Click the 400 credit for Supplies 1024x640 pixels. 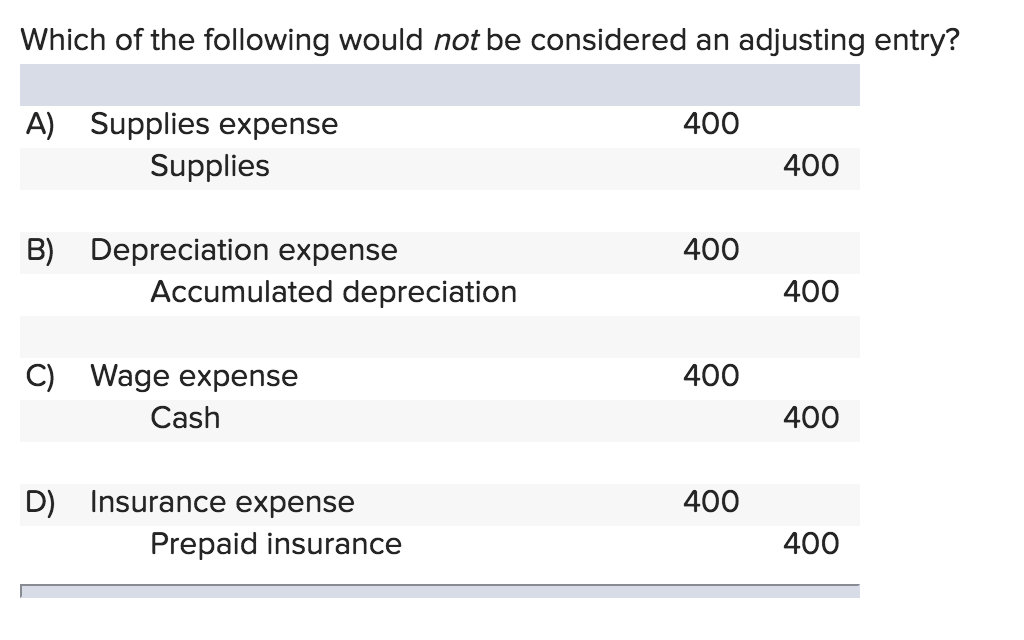click(811, 166)
